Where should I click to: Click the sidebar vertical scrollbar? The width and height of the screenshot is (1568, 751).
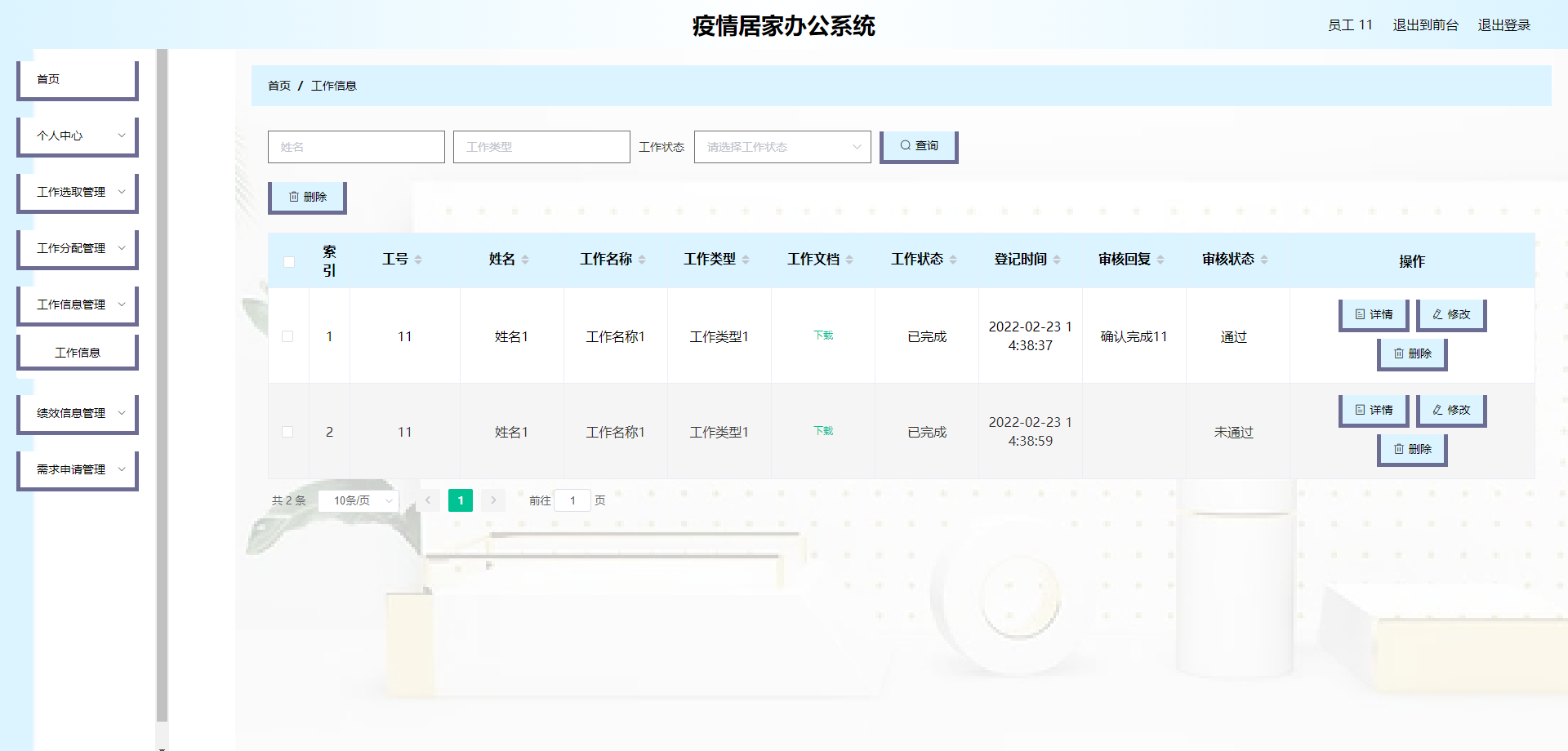coord(162,384)
